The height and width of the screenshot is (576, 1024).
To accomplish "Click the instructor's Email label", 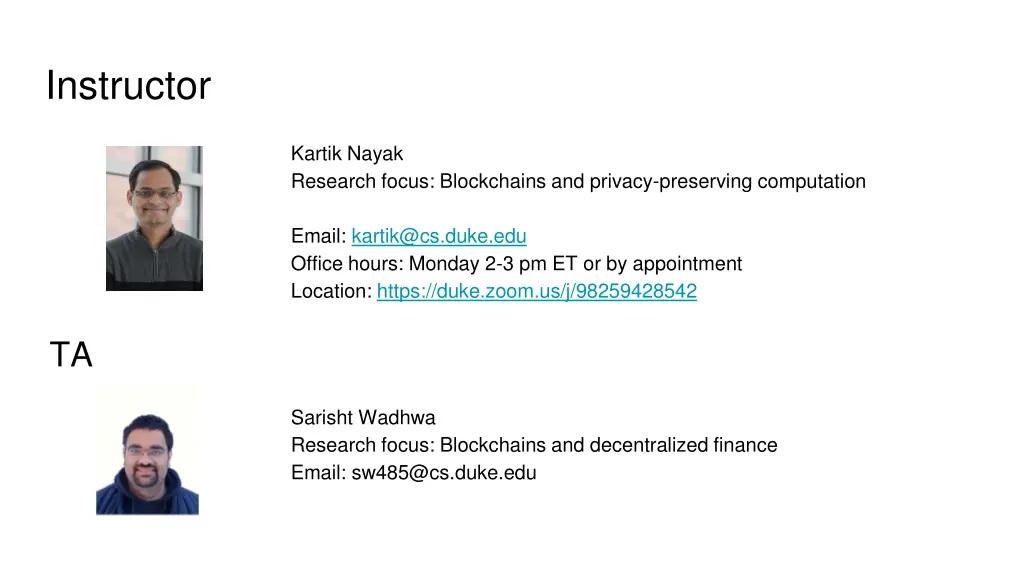I will (319, 236).
